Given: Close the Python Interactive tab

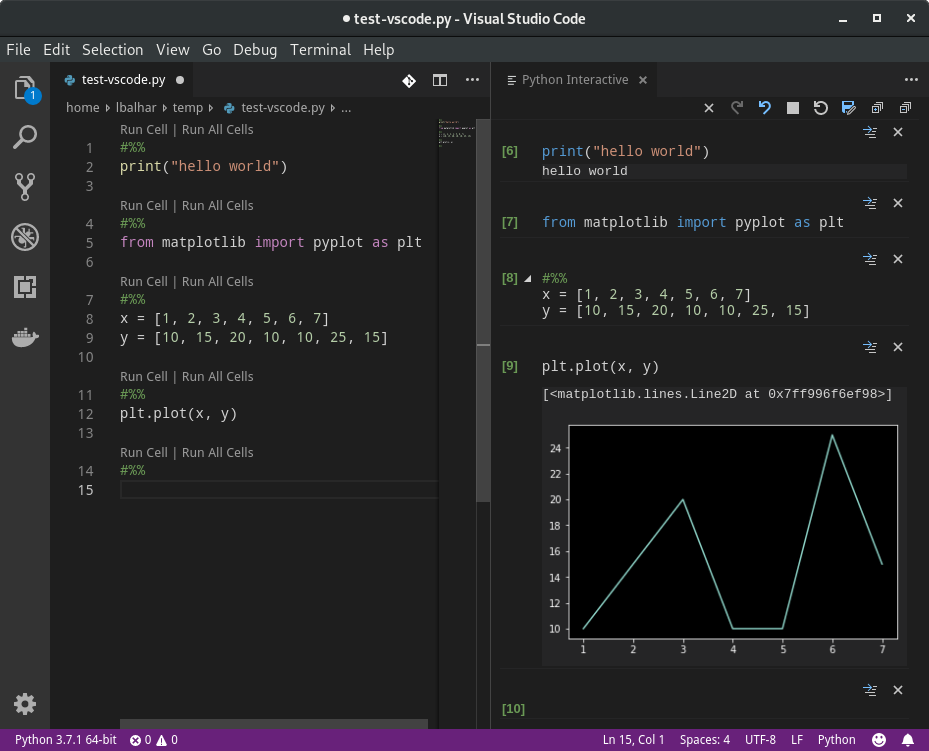Looking at the screenshot, I should pyautogui.click(x=643, y=80).
